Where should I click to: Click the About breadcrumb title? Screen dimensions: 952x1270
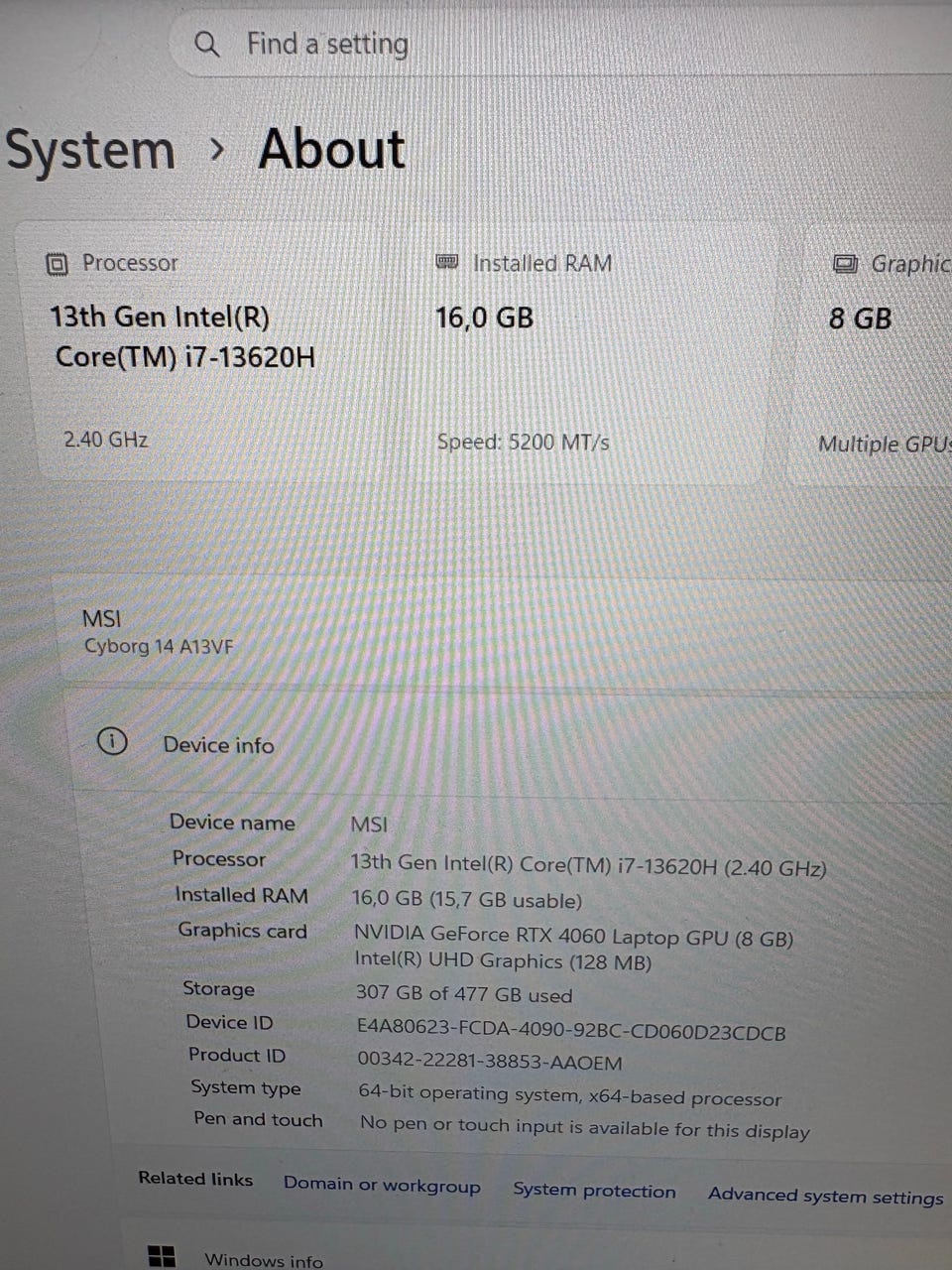pos(332,150)
